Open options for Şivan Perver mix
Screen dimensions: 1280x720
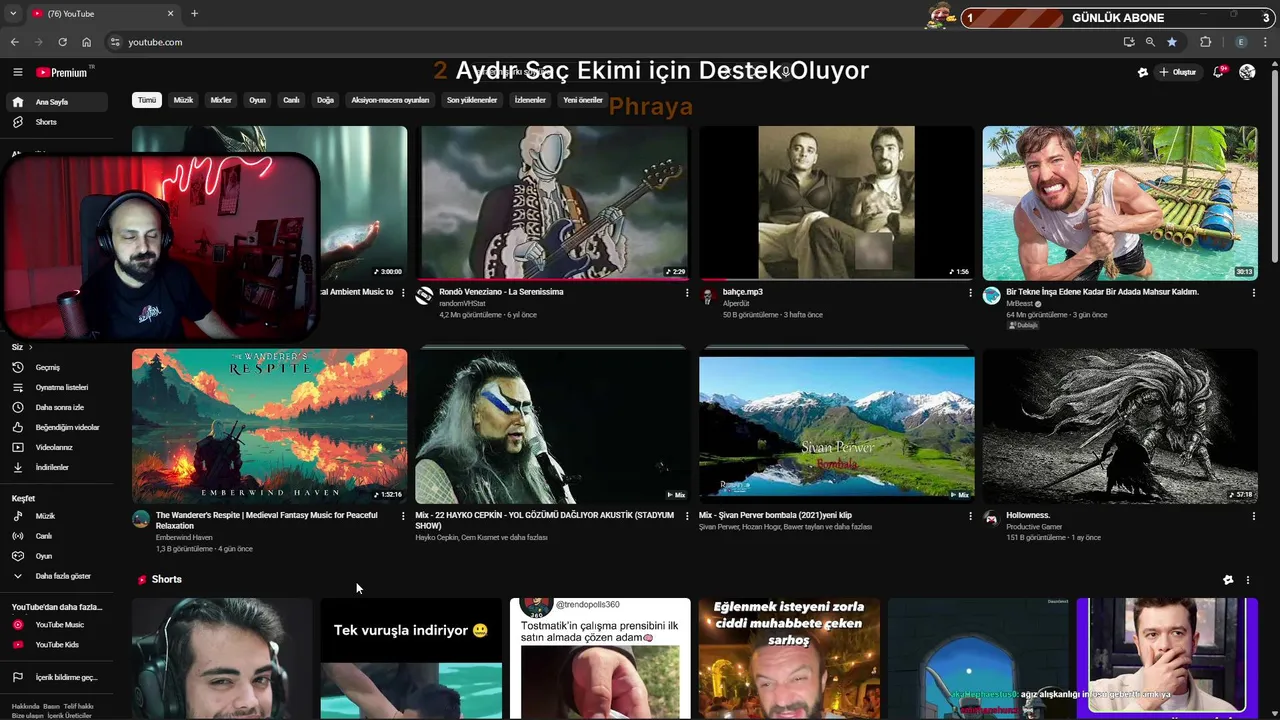click(x=970, y=516)
